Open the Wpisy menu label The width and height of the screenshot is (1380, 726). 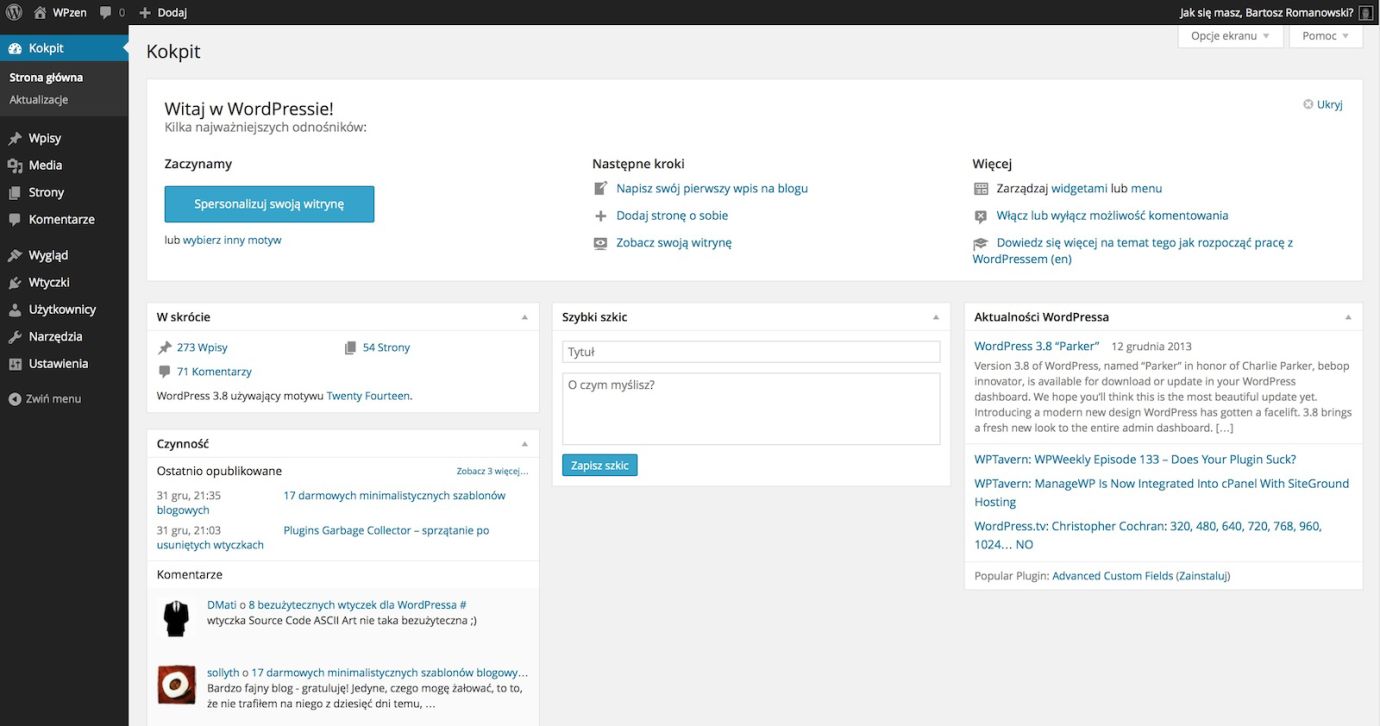coord(45,138)
